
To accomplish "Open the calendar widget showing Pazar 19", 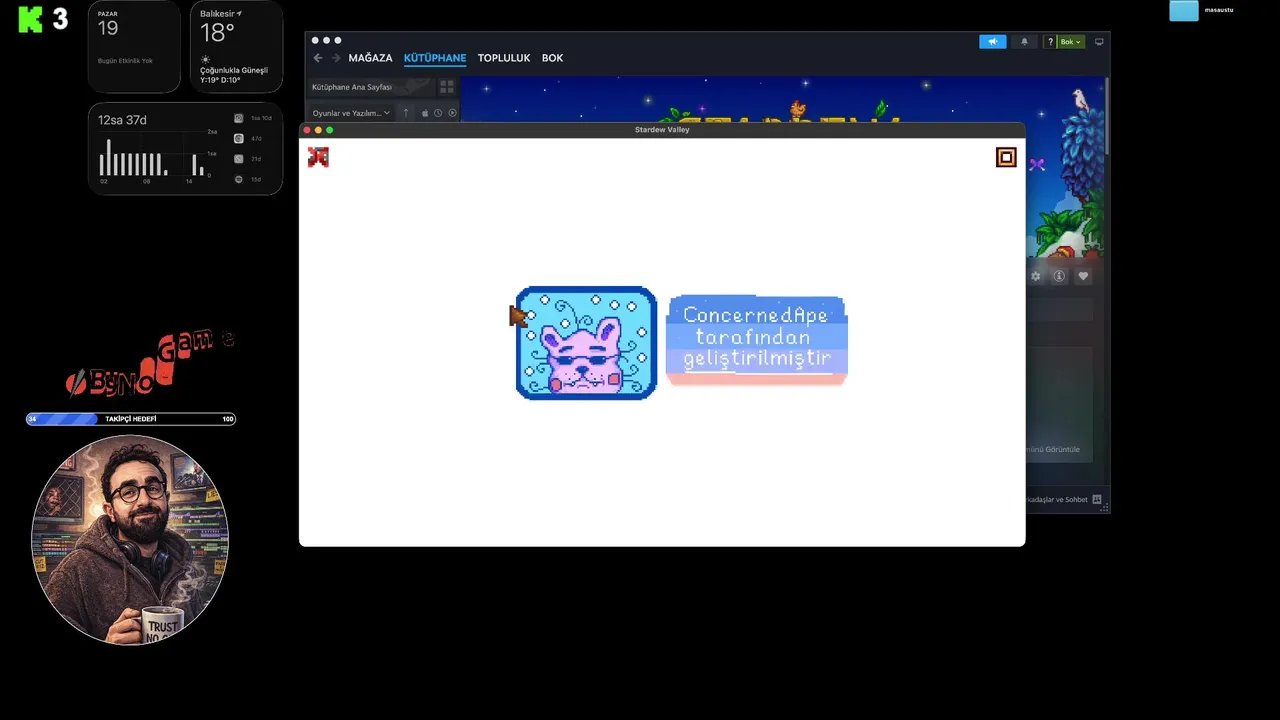I will pyautogui.click(x=134, y=46).
